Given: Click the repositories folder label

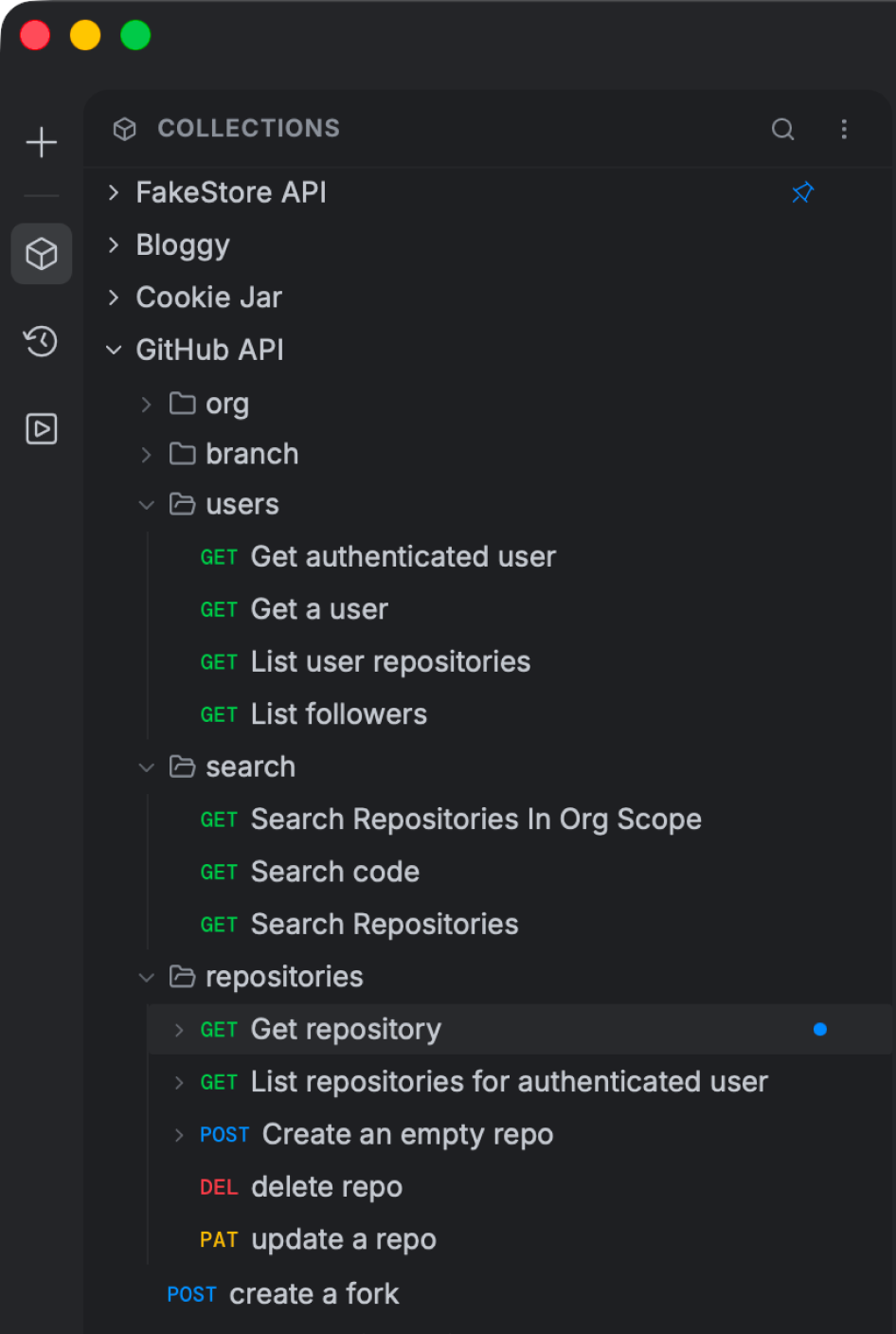Looking at the screenshot, I should click(284, 977).
